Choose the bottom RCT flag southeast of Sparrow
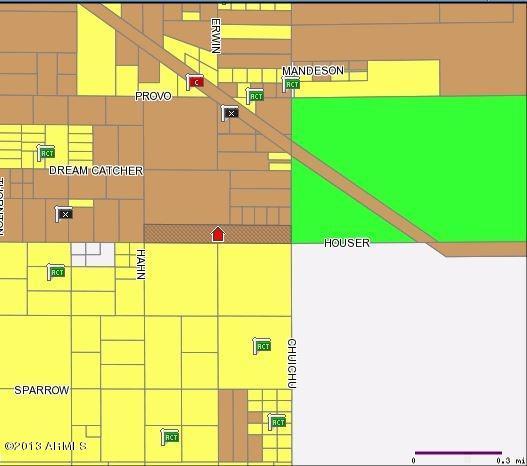The width and height of the screenshot is (527, 466). click(x=170, y=437)
